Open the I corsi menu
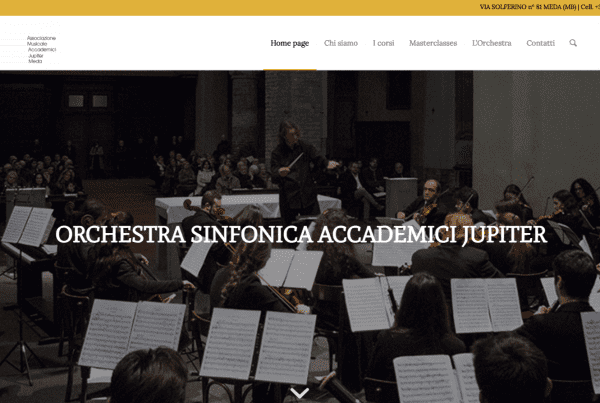Image resolution: width=600 pixels, height=403 pixels. pos(383,43)
